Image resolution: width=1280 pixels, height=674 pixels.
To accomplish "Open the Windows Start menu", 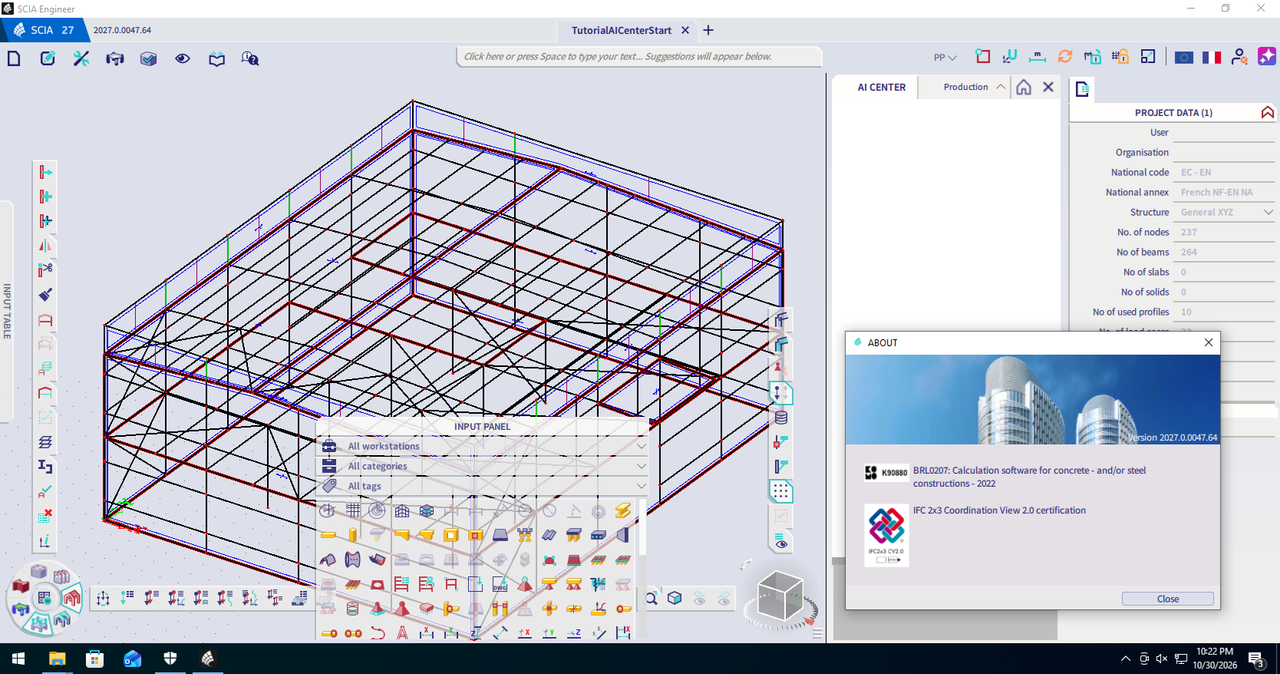I will (x=18, y=659).
